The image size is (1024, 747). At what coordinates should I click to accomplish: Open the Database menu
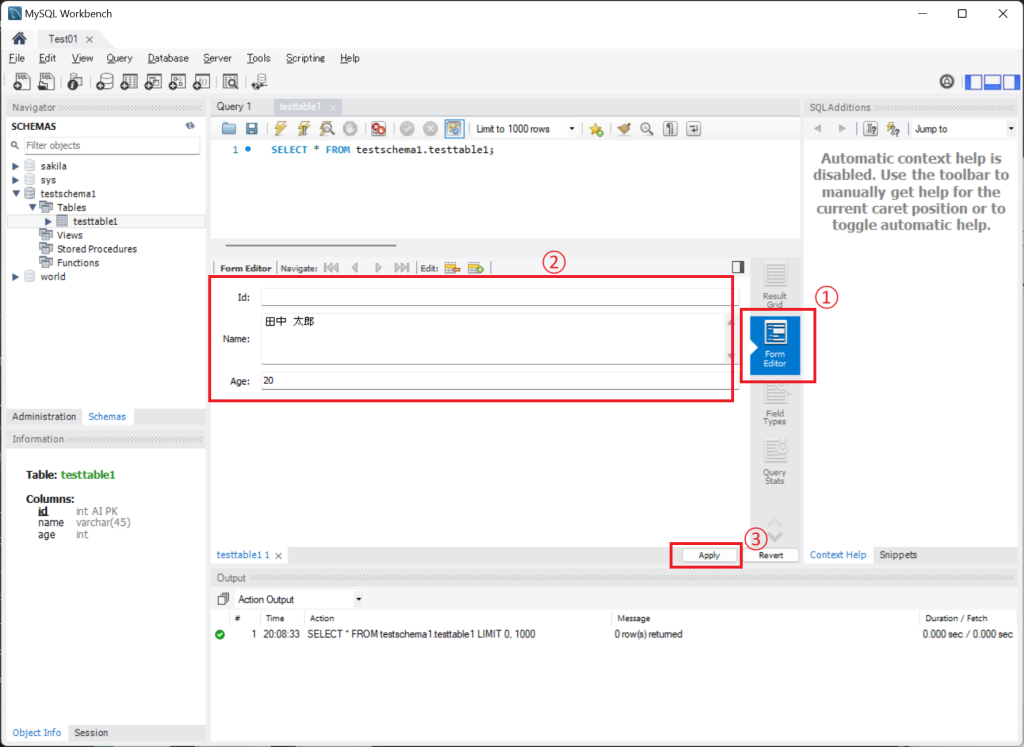click(167, 58)
